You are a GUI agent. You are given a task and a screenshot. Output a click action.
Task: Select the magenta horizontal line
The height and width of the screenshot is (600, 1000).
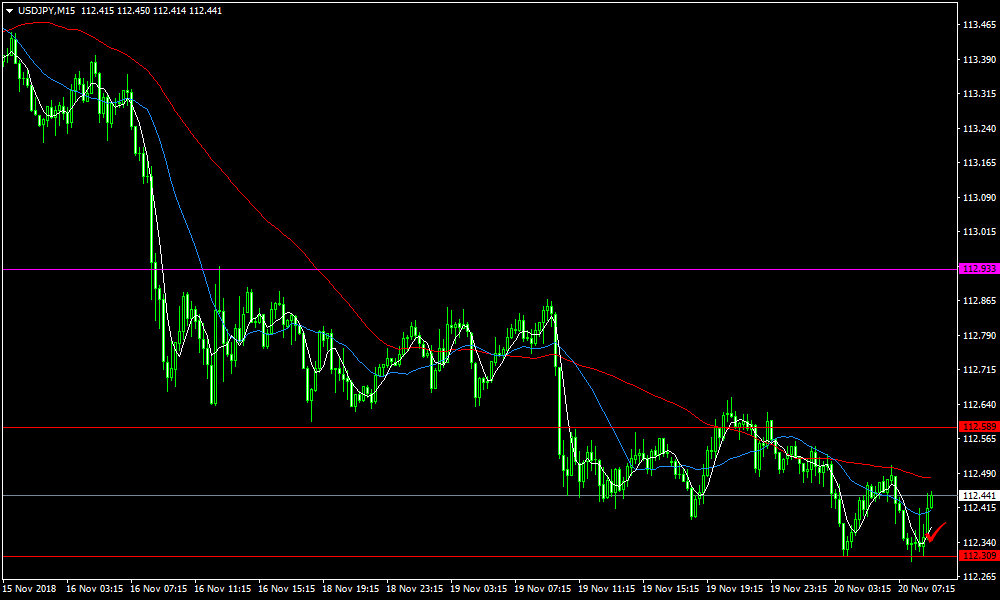480,270
